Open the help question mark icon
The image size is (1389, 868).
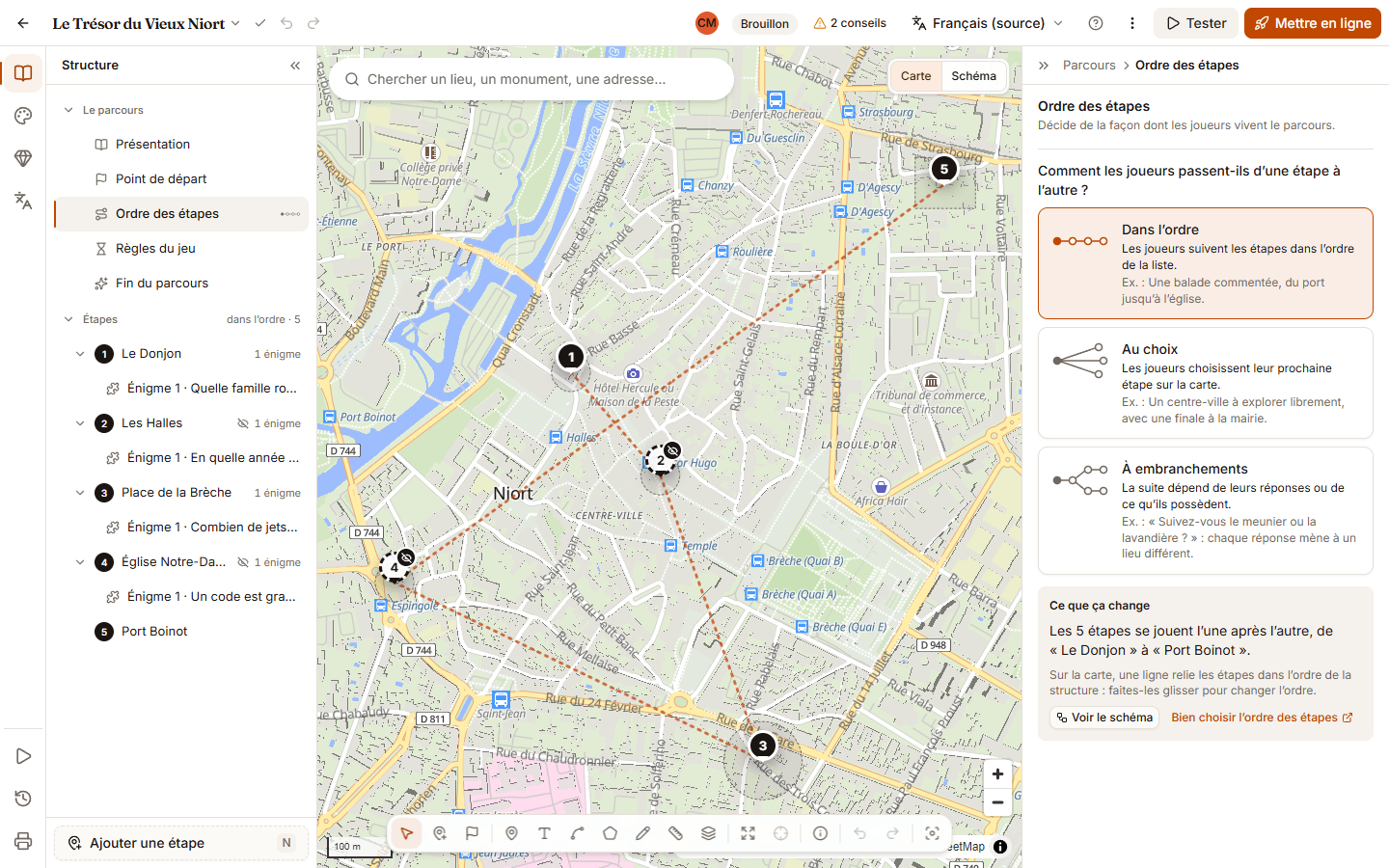[1096, 23]
